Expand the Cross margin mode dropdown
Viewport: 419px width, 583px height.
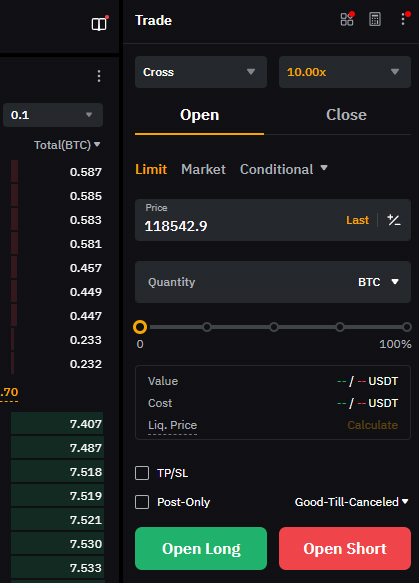[x=201, y=72]
